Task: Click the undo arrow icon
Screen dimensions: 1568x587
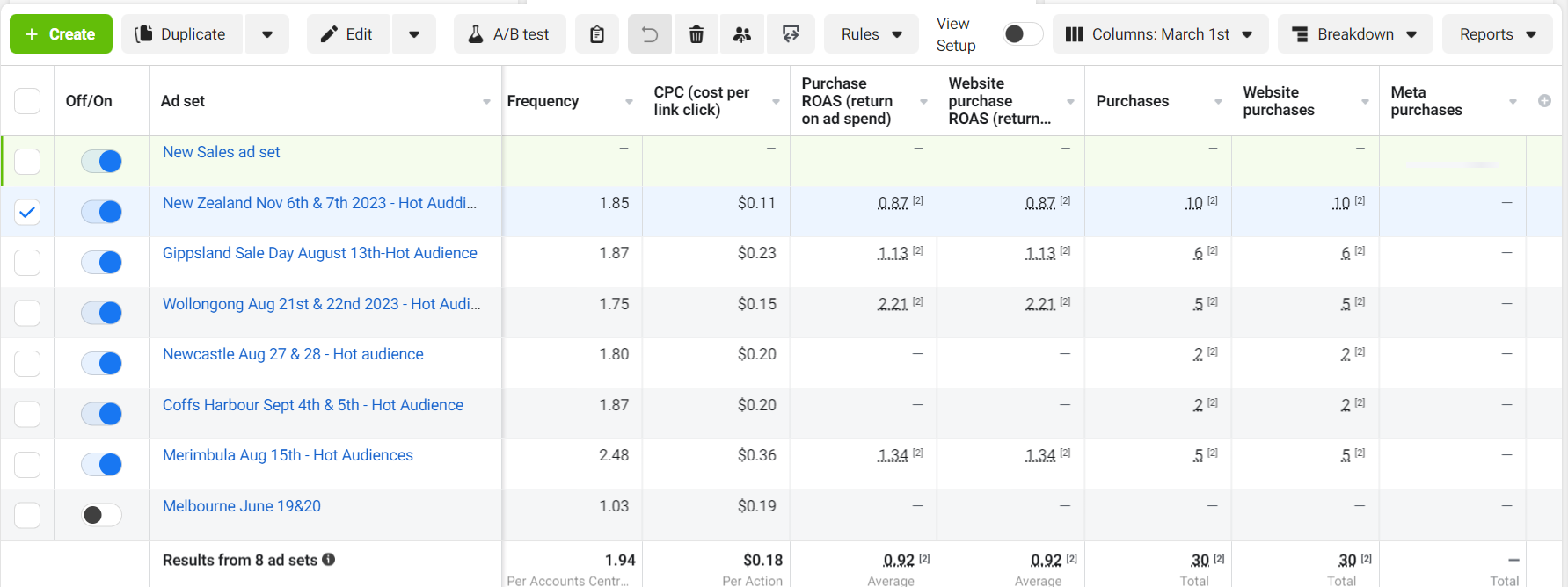Action: click(x=650, y=34)
